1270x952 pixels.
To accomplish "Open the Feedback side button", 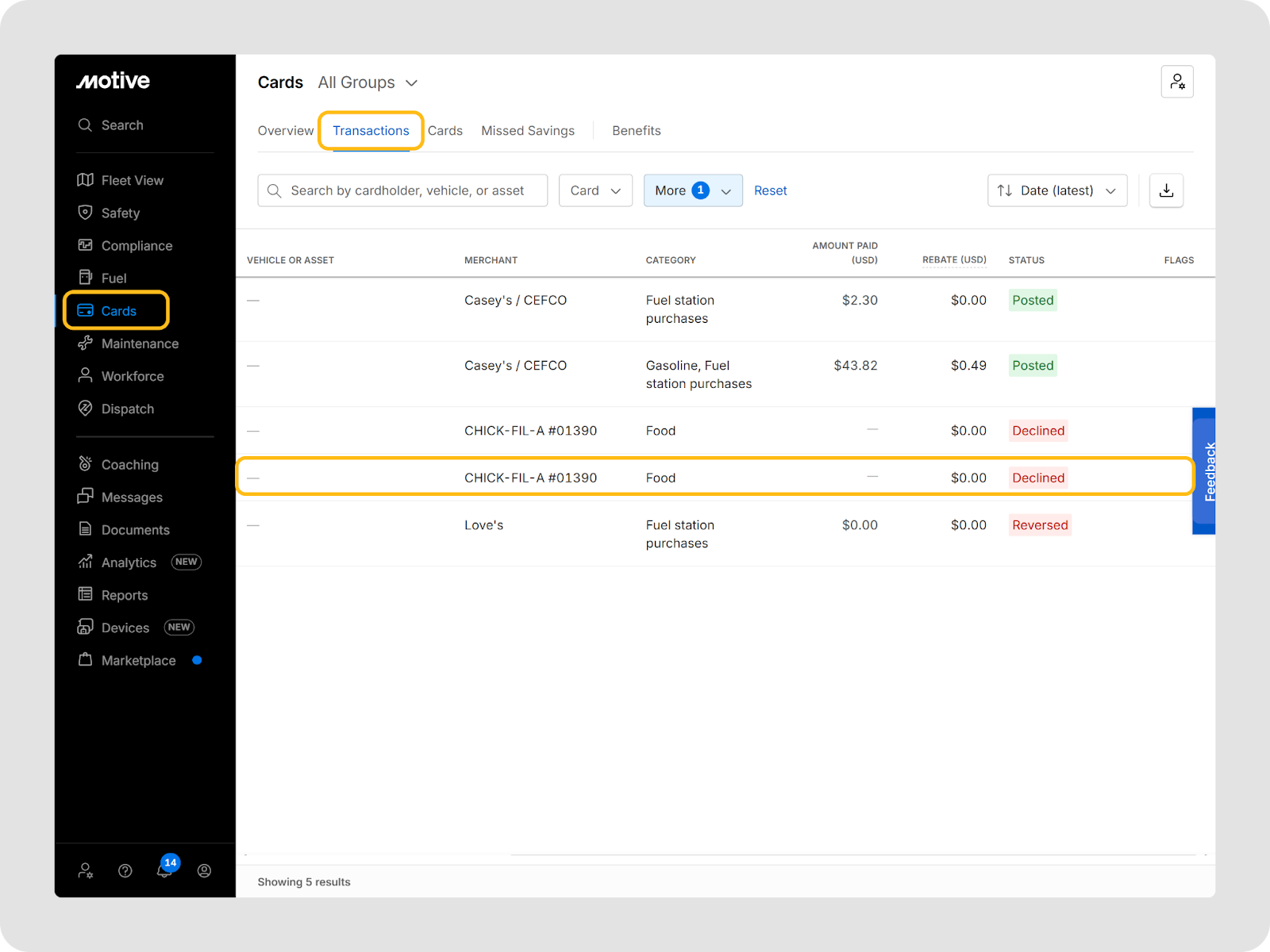I will [x=1204, y=471].
